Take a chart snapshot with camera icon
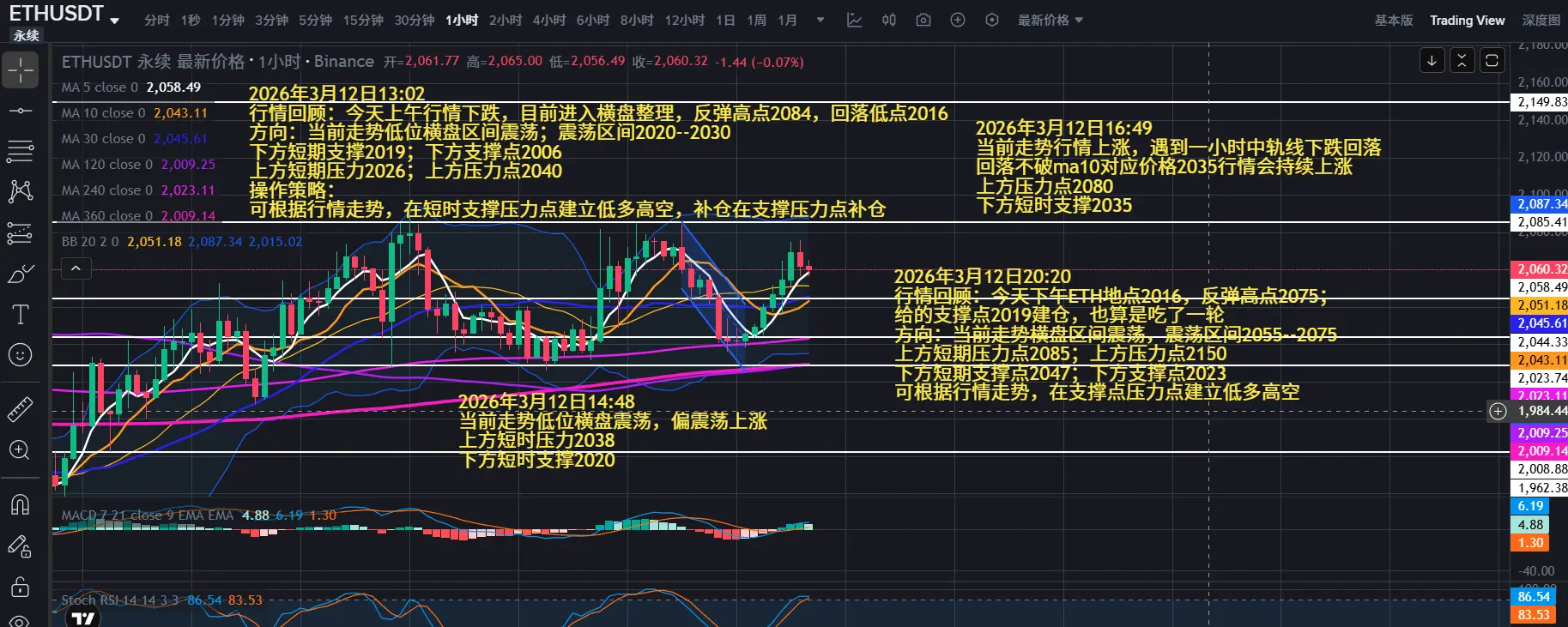1568x627 pixels. tap(923, 20)
